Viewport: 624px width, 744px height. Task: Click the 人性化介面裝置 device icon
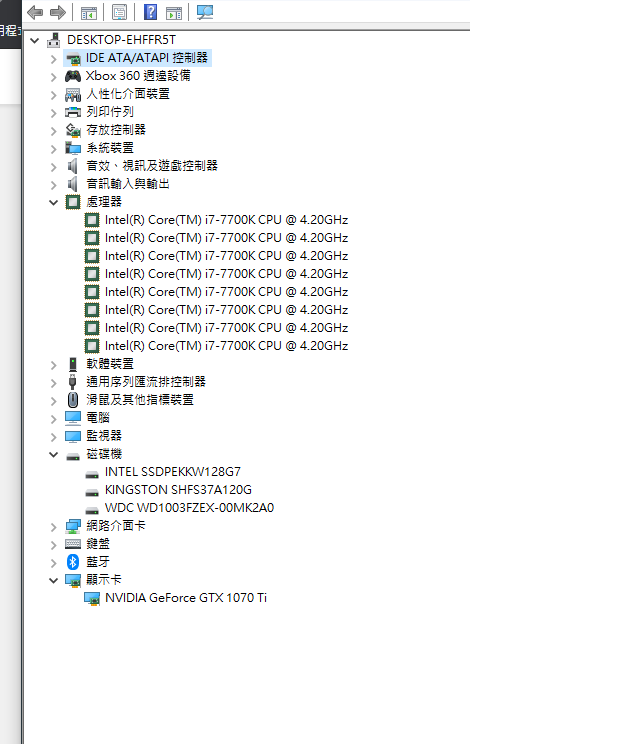pyautogui.click(x=73, y=94)
